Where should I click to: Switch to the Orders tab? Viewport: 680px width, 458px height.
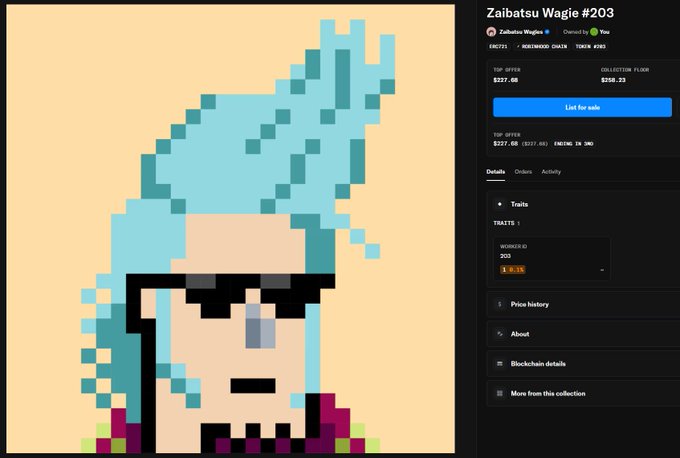523,172
